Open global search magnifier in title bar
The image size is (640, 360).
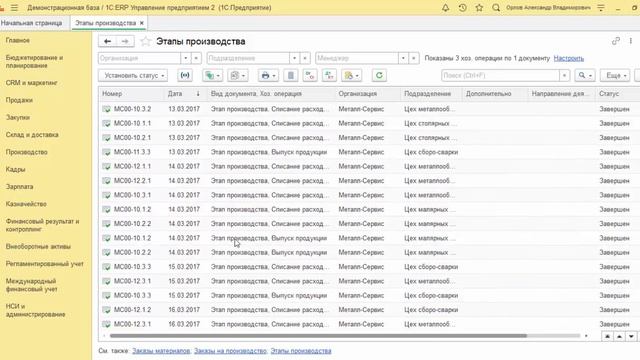(496, 8)
